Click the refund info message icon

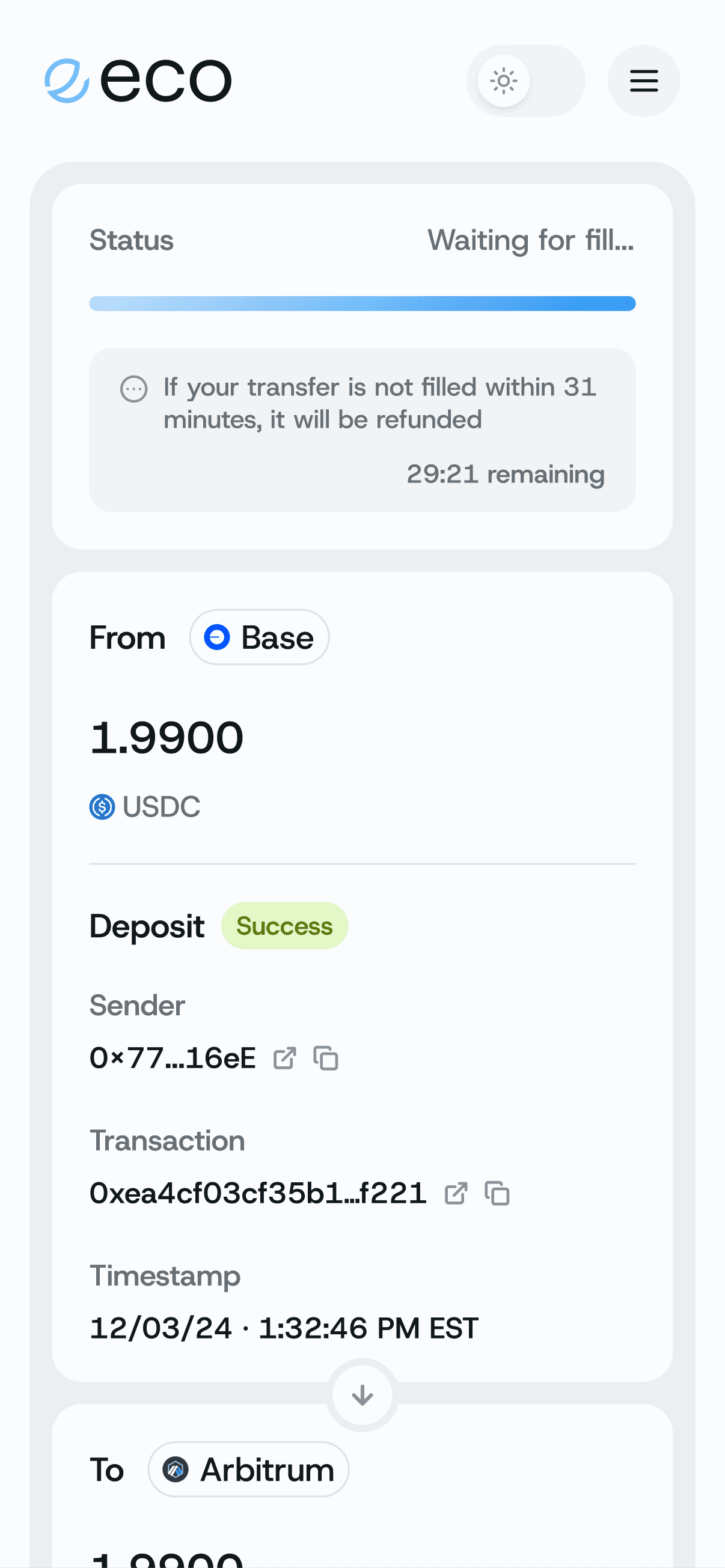click(134, 389)
